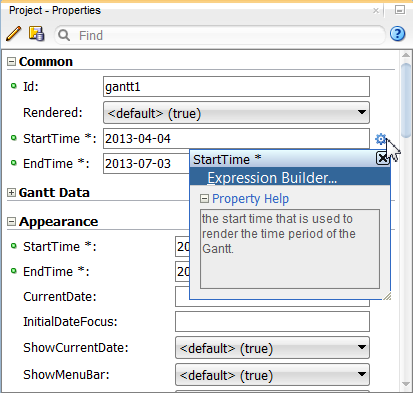413x393 pixels.
Task: Minimize the Properties panel
Action: [400, 10]
